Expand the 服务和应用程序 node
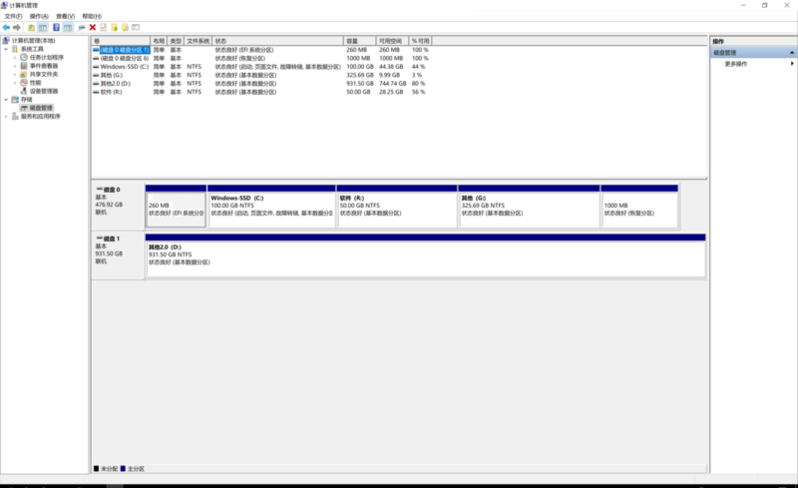Image resolution: width=798 pixels, height=488 pixels. click(x=5, y=116)
